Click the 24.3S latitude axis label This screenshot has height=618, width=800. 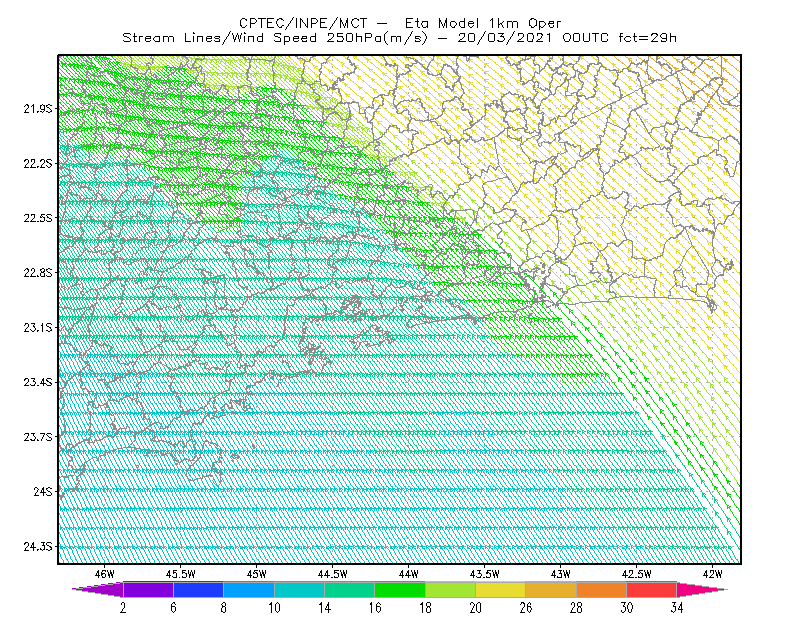(x=38, y=547)
